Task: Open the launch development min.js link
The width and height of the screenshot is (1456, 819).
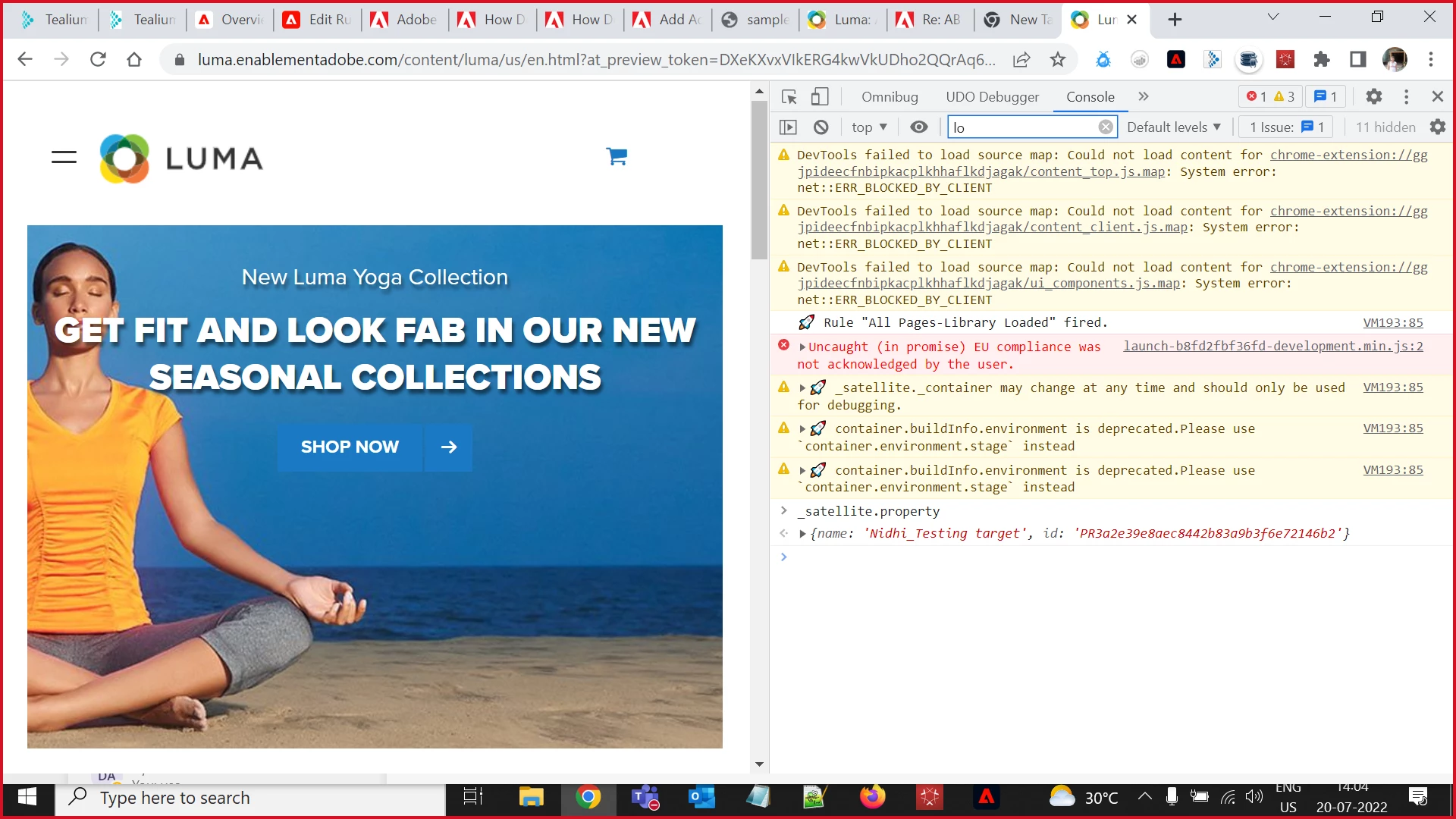Action: pyautogui.click(x=1272, y=346)
